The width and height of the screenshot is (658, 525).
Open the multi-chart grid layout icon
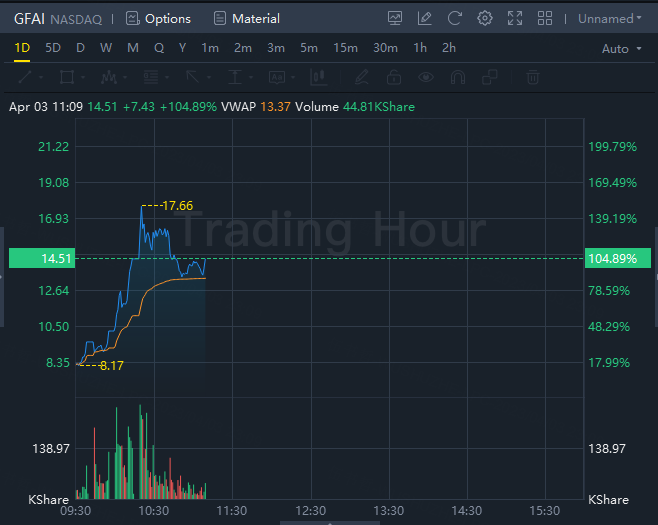pyautogui.click(x=545, y=18)
